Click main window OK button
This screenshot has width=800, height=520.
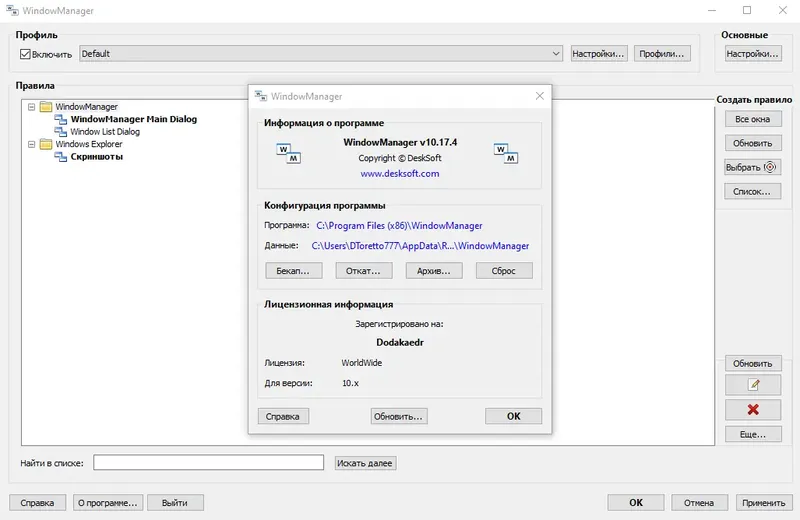click(636, 503)
